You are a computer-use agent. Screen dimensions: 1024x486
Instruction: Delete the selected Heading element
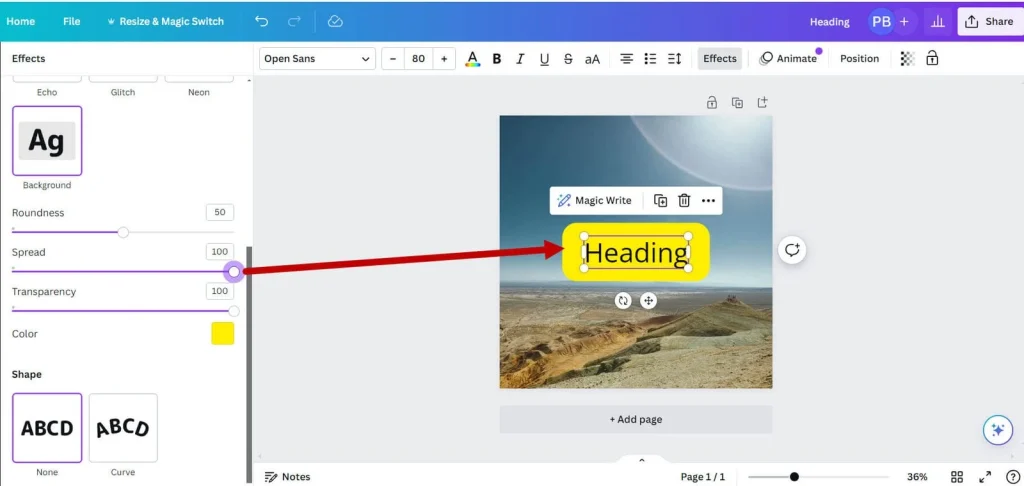(684, 201)
